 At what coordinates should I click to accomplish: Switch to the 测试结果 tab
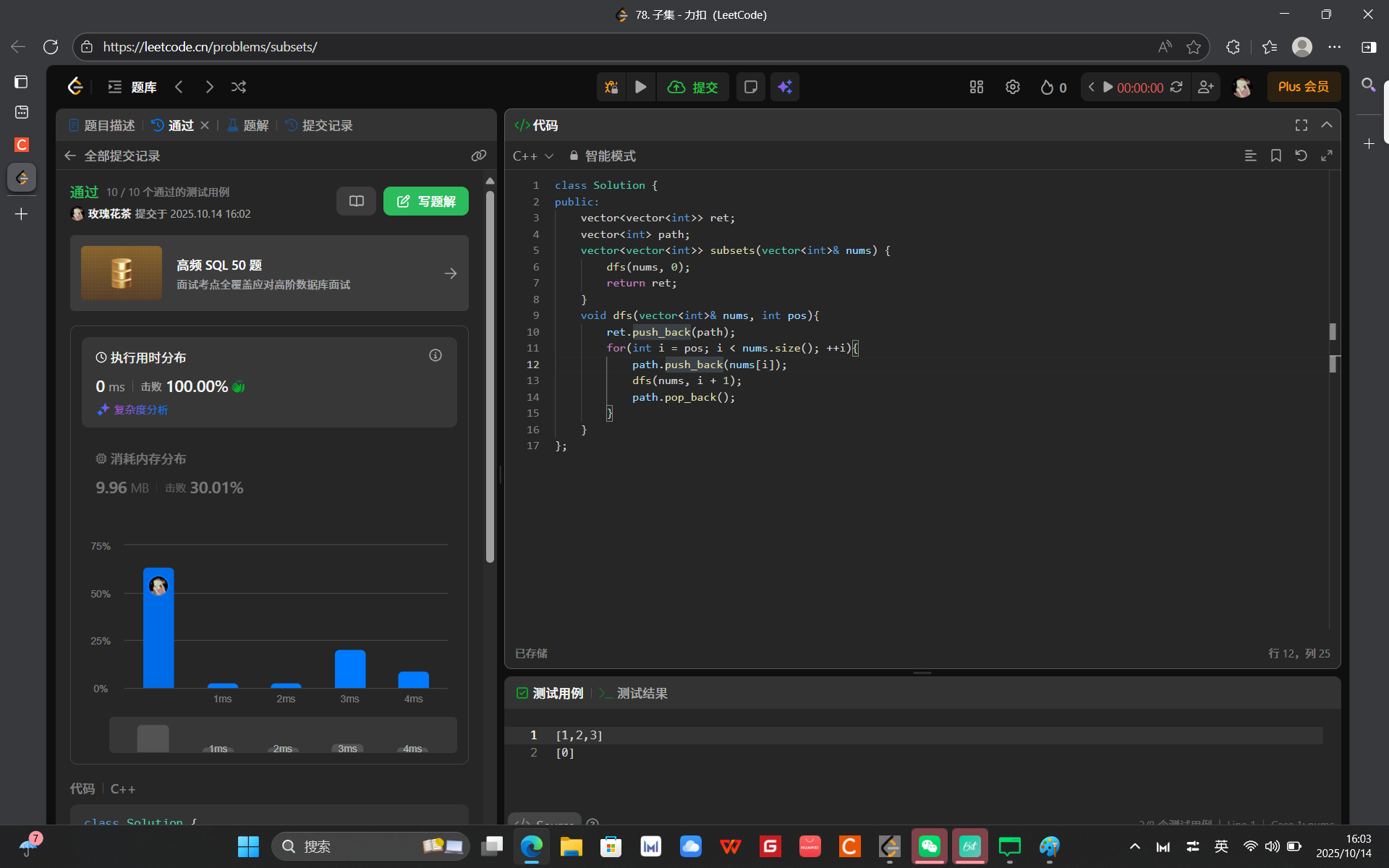[x=633, y=693]
